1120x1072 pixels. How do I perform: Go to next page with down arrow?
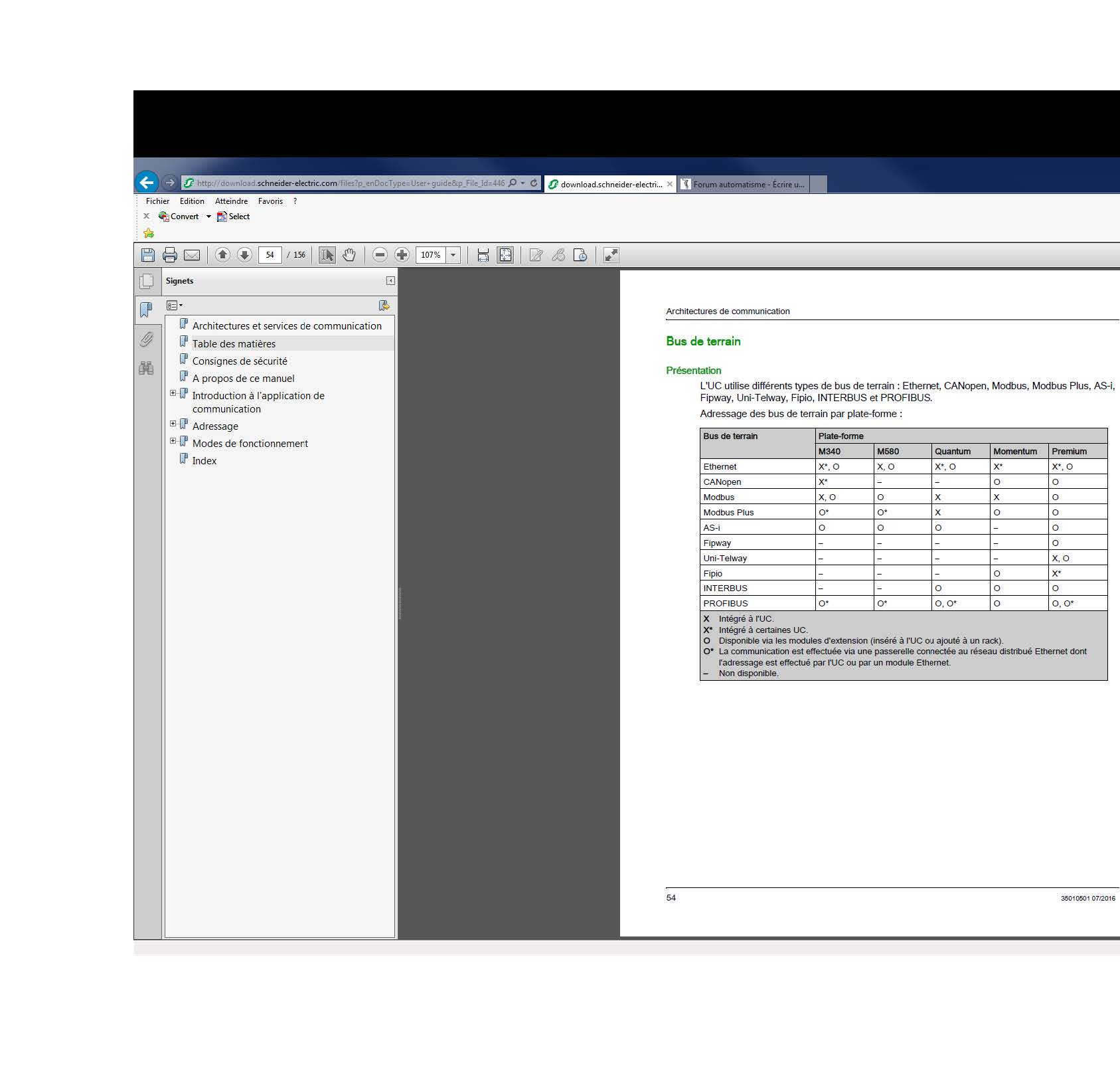click(x=244, y=255)
